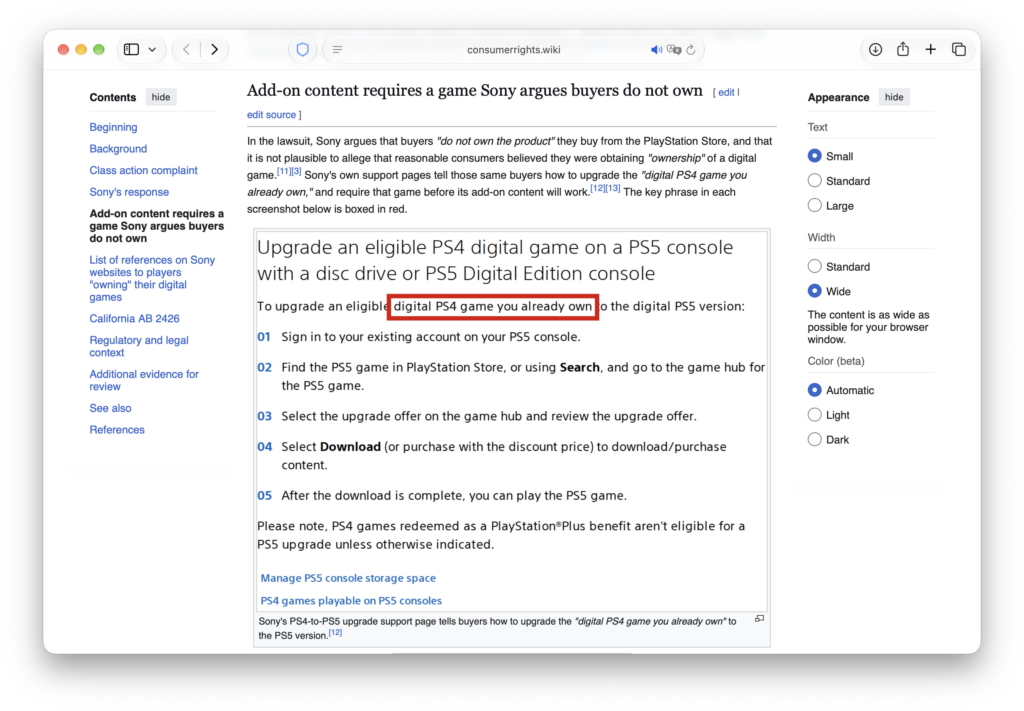Mute the tab audio speaker icon
The width and height of the screenshot is (1024, 711).
[x=656, y=50]
